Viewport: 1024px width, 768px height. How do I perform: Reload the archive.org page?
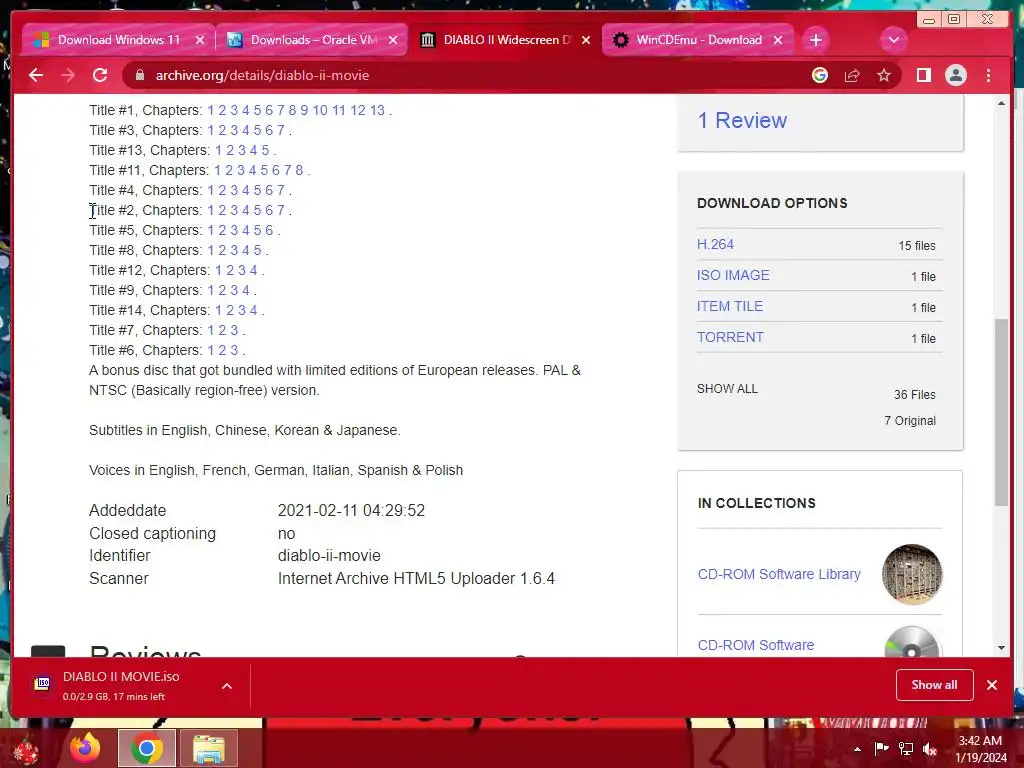point(100,75)
